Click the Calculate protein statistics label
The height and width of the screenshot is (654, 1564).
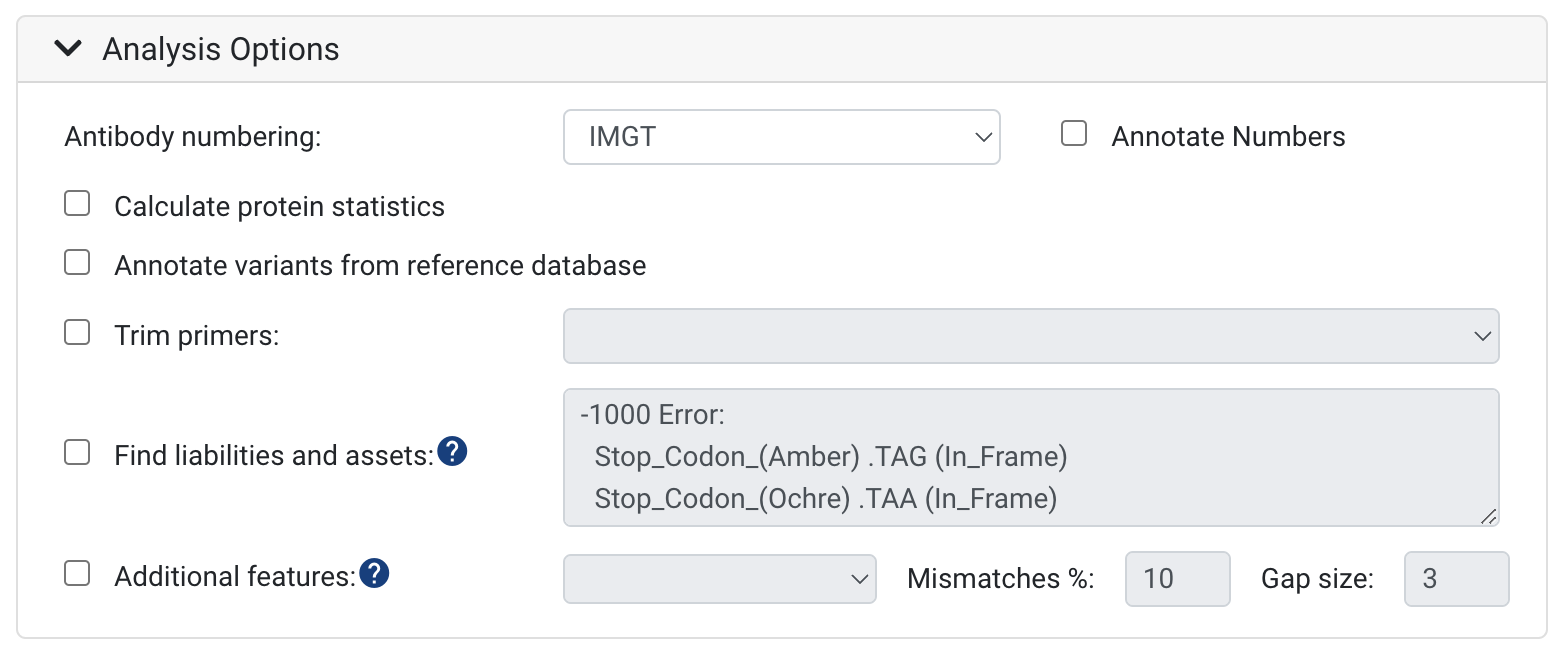pos(279,207)
